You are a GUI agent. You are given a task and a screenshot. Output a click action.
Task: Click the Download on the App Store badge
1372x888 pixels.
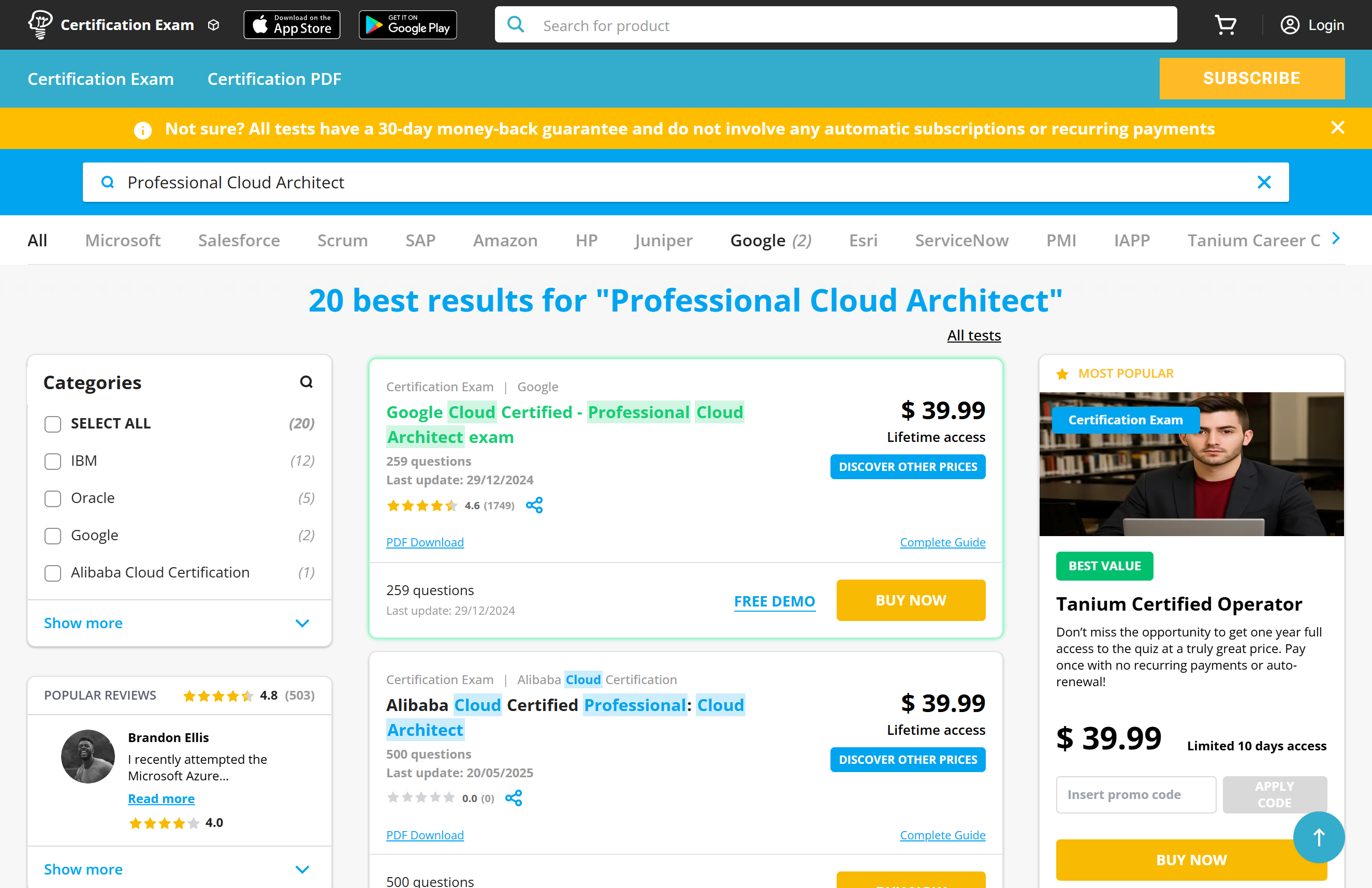(291, 25)
